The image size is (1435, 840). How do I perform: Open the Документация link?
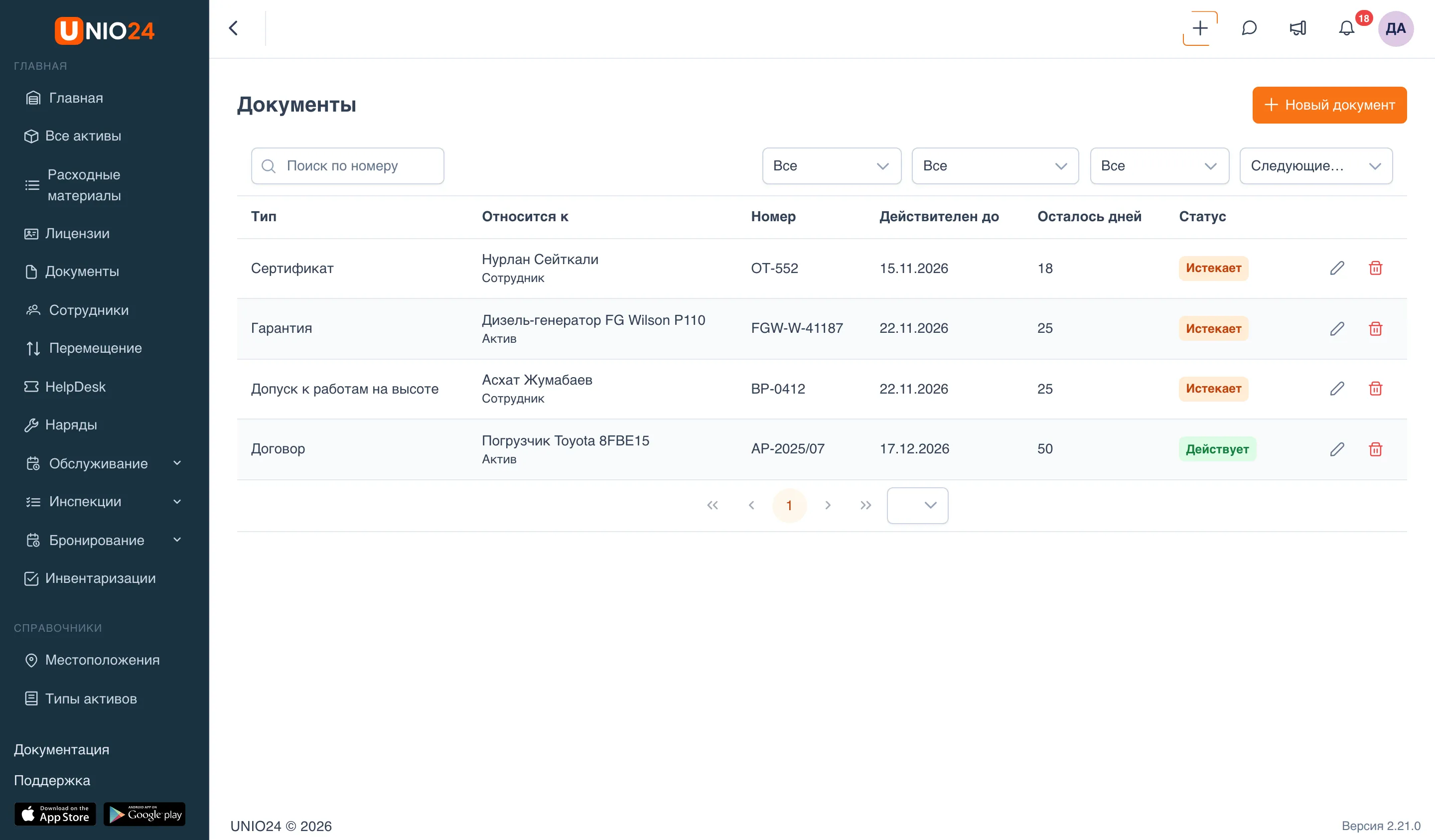(x=61, y=750)
